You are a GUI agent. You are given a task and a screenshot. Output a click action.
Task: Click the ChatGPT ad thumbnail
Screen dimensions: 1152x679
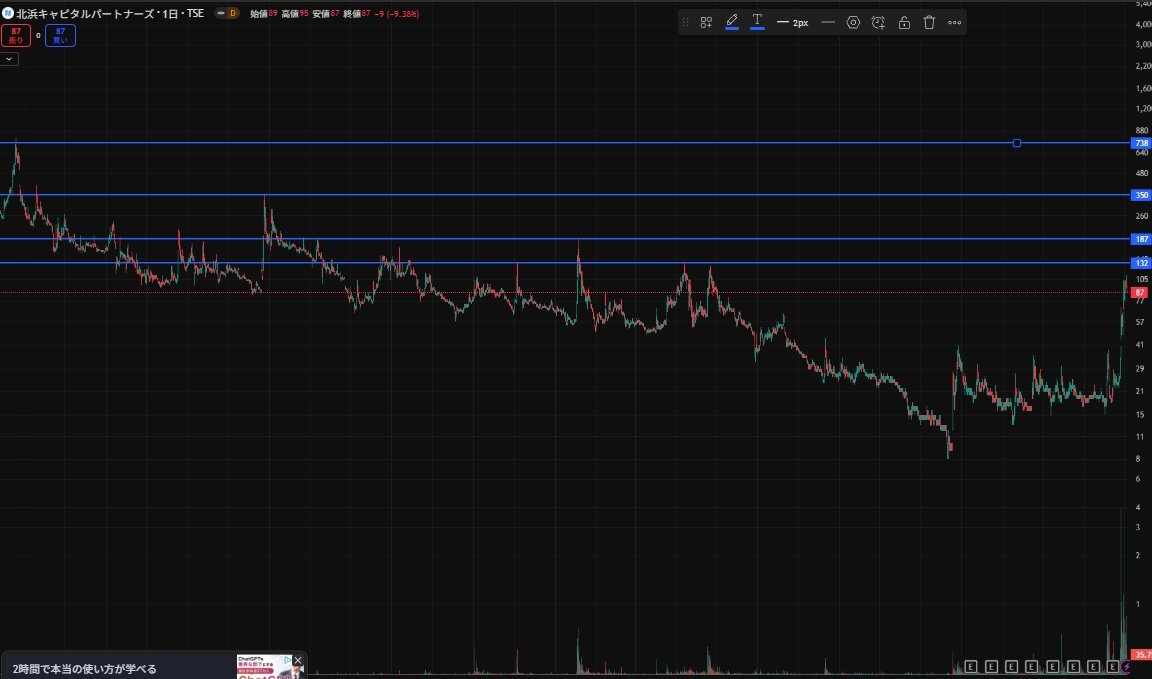coord(270,667)
